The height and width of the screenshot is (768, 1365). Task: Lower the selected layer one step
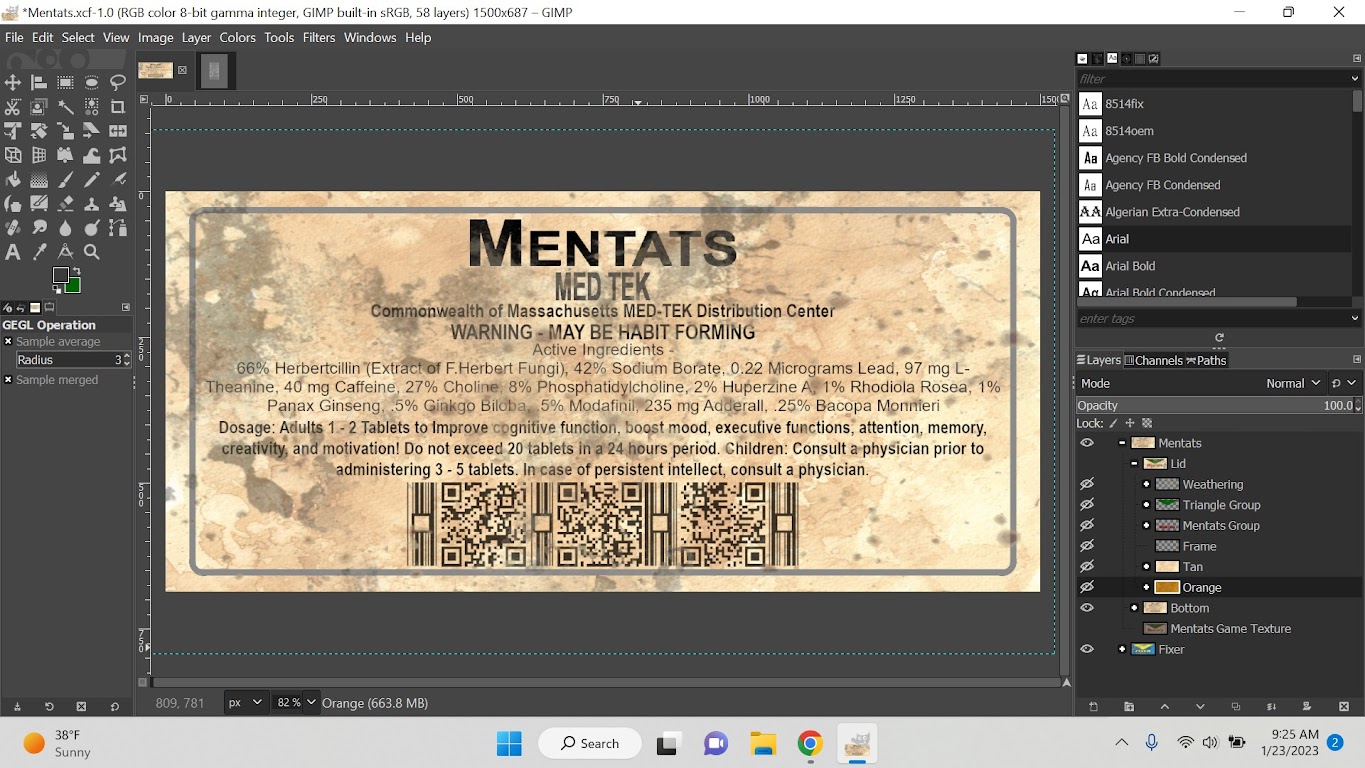tap(1200, 707)
